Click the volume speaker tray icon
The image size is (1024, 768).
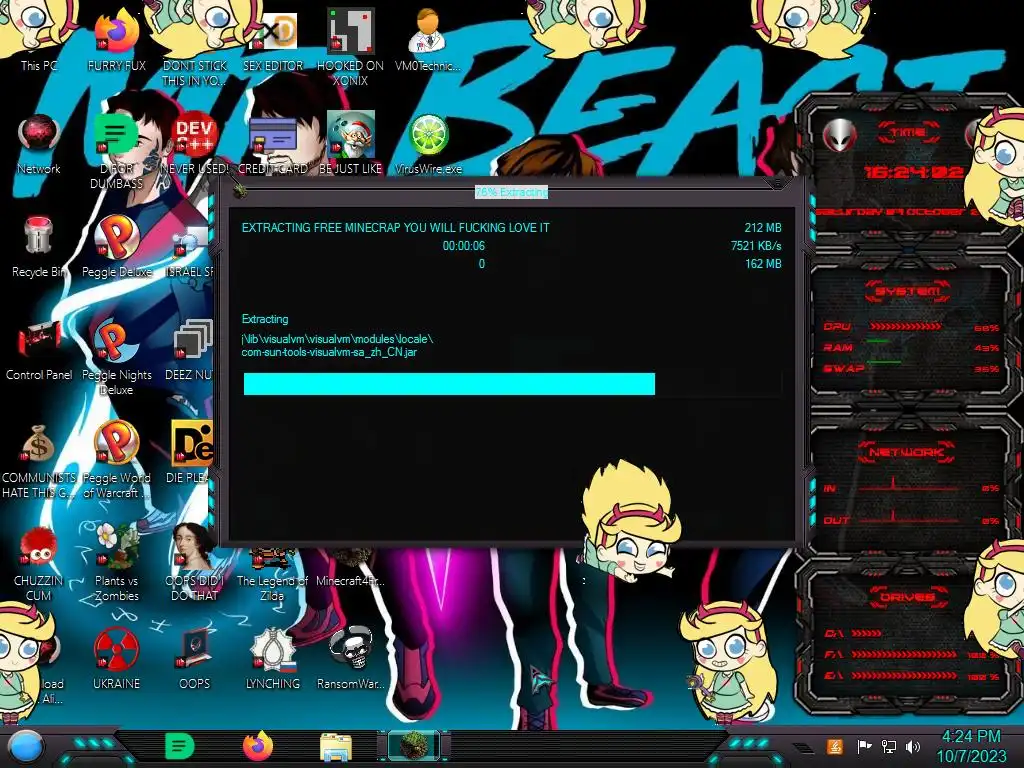click(x=912, y=746)
